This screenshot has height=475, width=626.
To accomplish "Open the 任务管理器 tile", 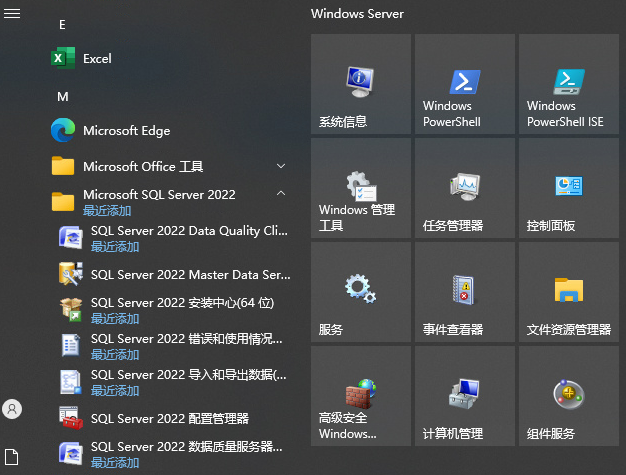I will (x=465, y=188).
